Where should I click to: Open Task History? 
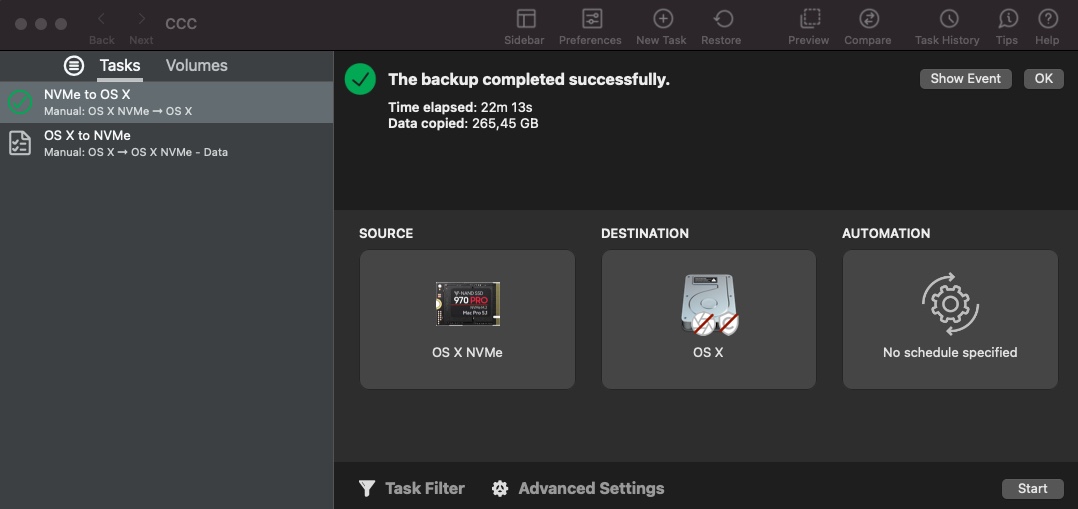coord(949,19)
